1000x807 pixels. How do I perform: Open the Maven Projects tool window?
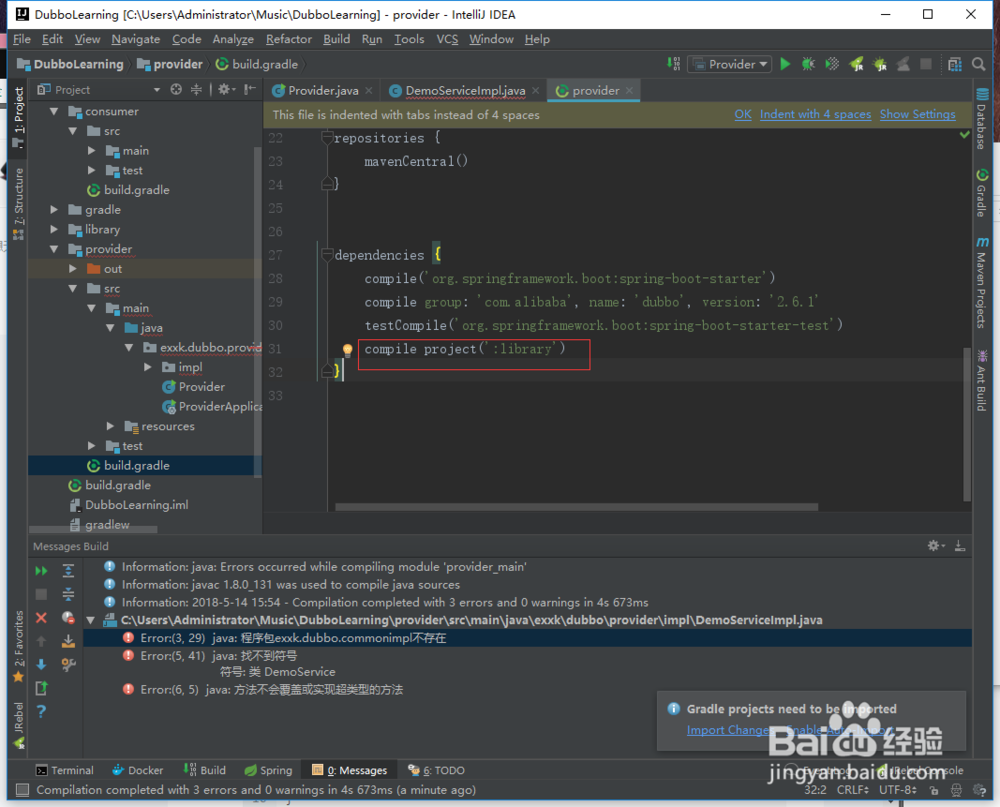coord(981,270)
